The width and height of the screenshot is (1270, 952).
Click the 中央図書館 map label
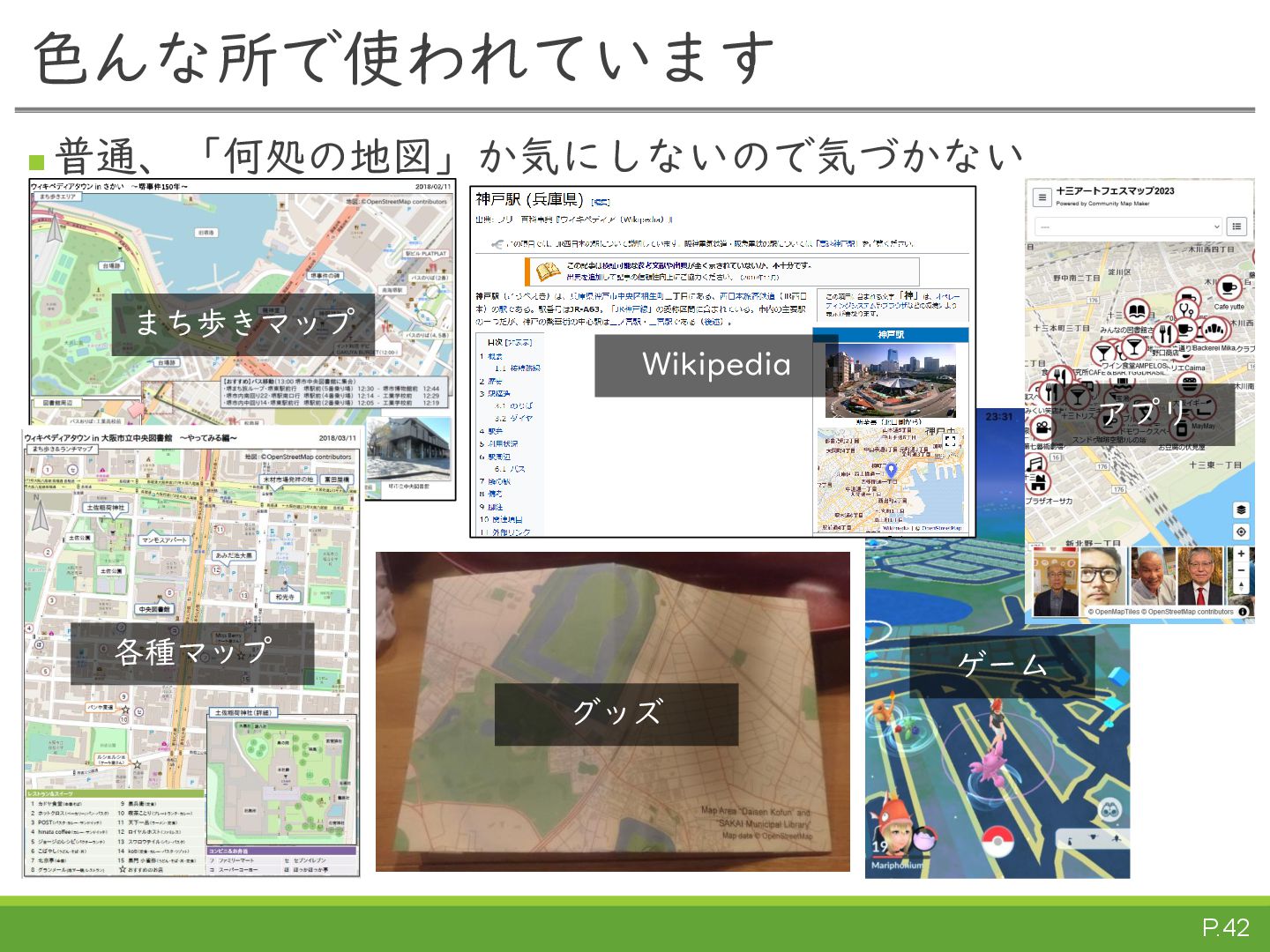[153, 609]
